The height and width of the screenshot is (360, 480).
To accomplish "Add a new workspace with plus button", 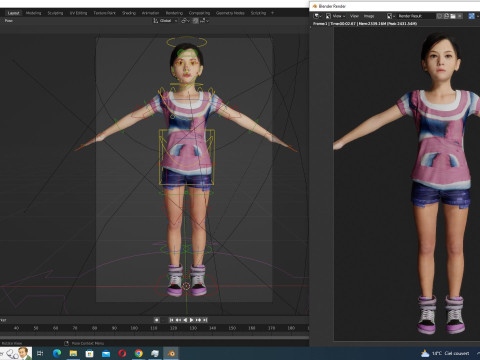I will [272, 13].
